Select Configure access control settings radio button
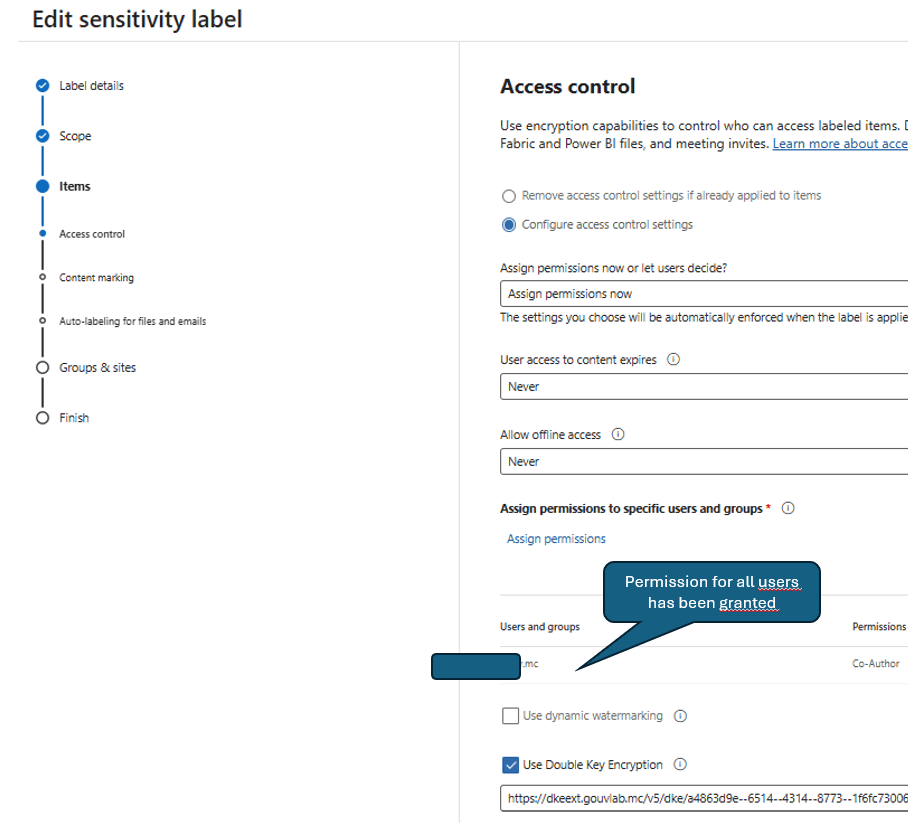Image resolution: width=908 pixels, height=823 pixels. [509, 225]
